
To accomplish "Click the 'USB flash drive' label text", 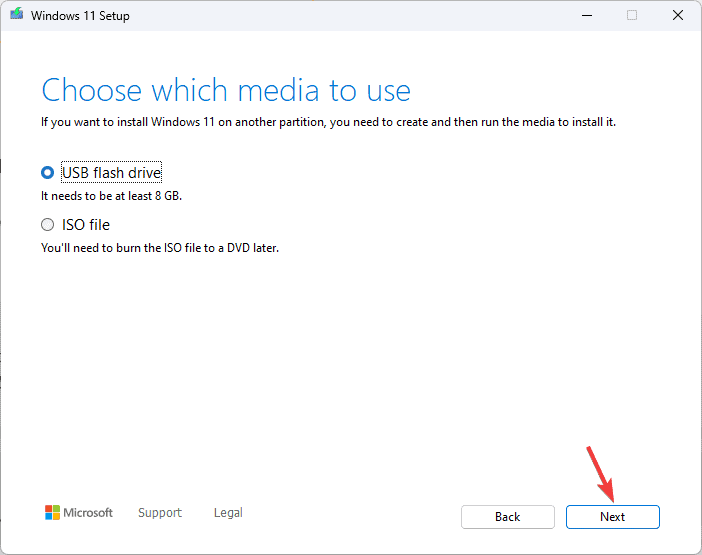I will (111, 172).
